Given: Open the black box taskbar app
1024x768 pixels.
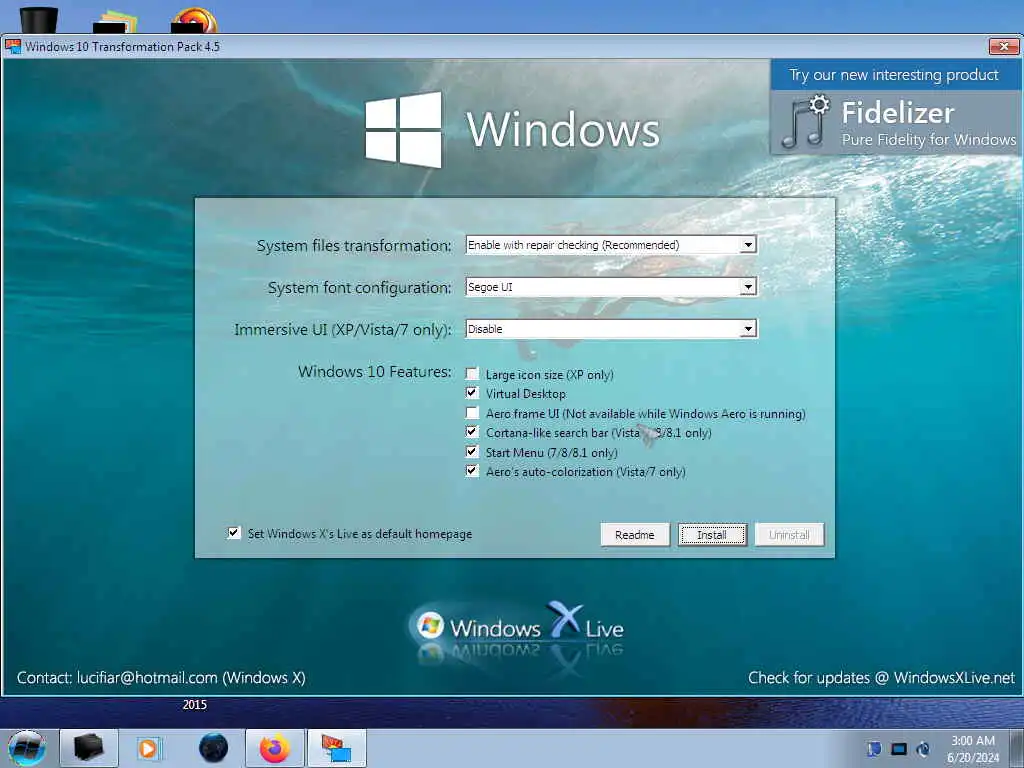Looking at the screenshot, I should pos(89,748).
